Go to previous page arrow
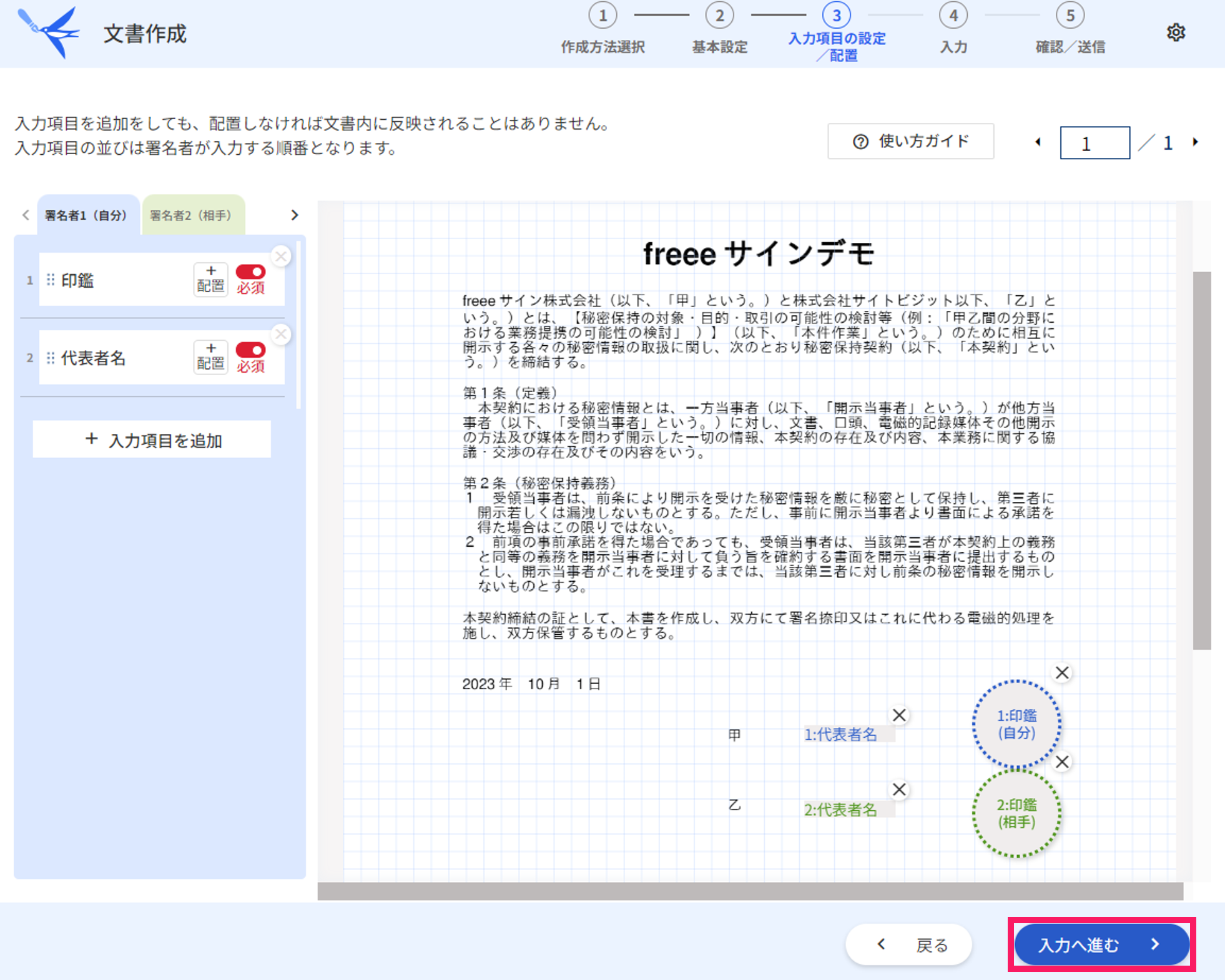1225x980 pixels. tap(1038, 142)
